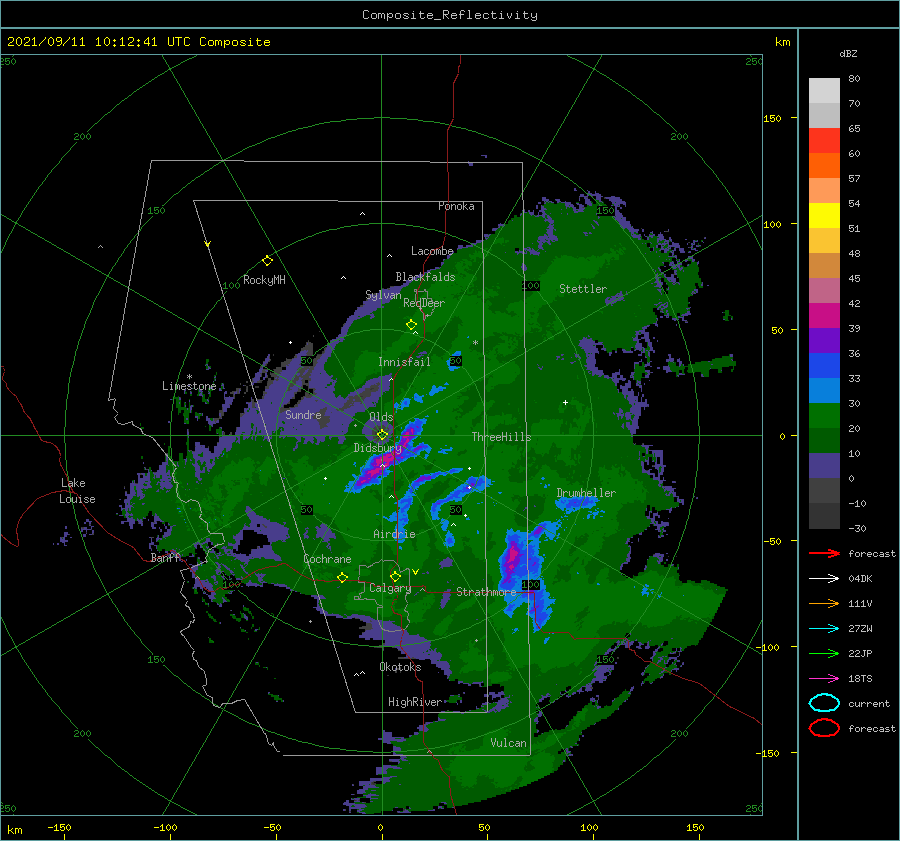Click the cyan 27ZW arrow legend icon
The width and height of the screenshot is (900, 841).
coord(824,629)
